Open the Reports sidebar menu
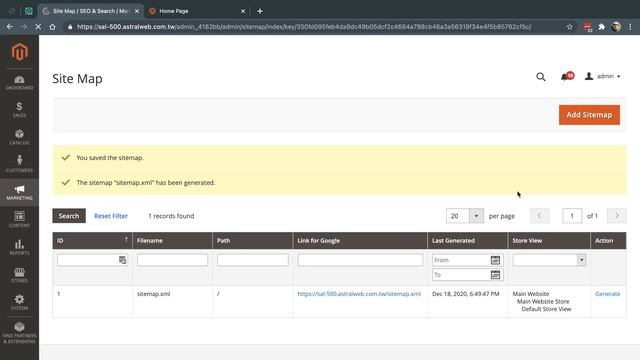The height and width of the screenshot is (360, 640). [x=19, y=247]
